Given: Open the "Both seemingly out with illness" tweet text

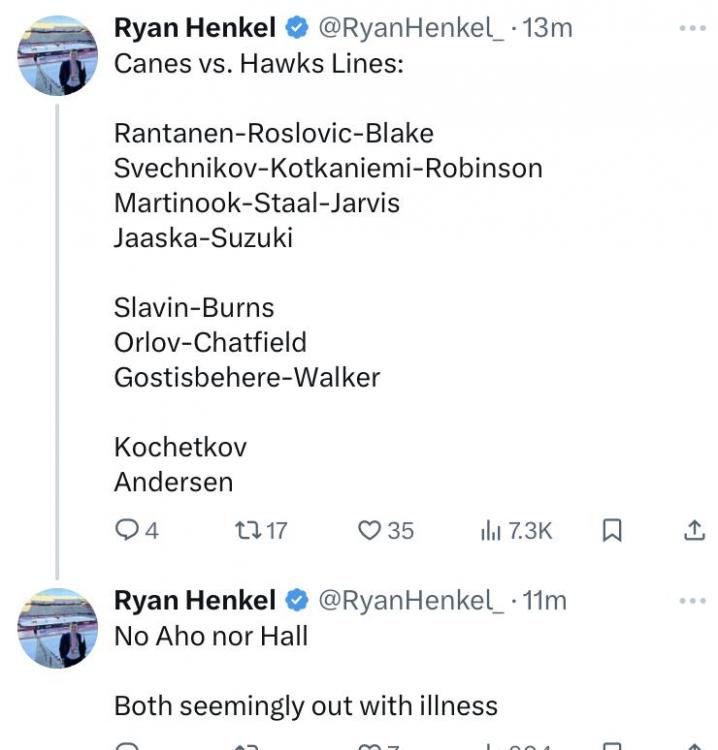Looking at the screenshot, I should pos(305,706).
